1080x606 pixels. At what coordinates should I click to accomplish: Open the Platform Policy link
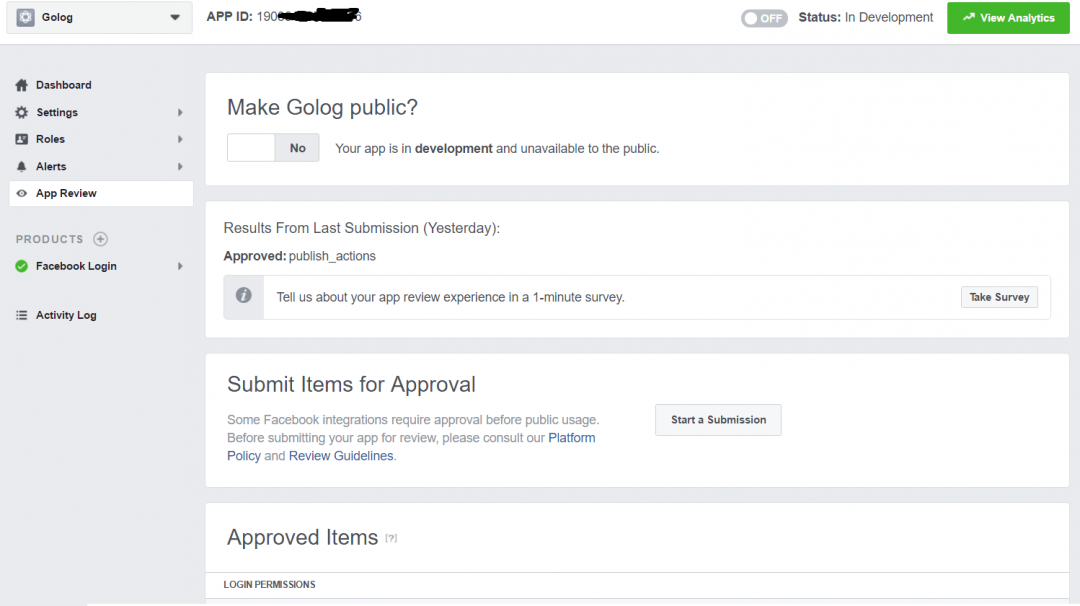571,438
